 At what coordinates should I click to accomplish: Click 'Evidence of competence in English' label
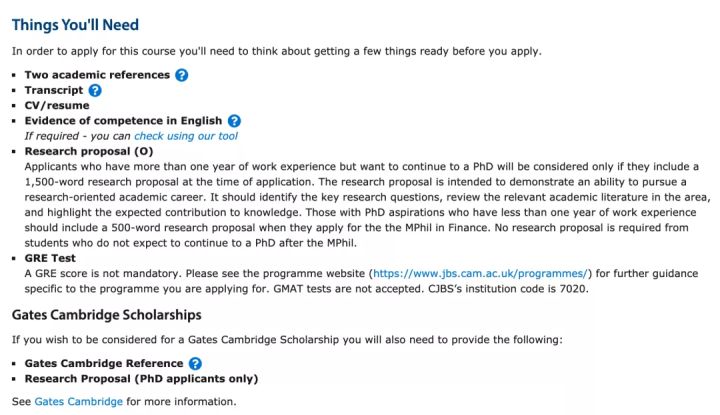124,121
